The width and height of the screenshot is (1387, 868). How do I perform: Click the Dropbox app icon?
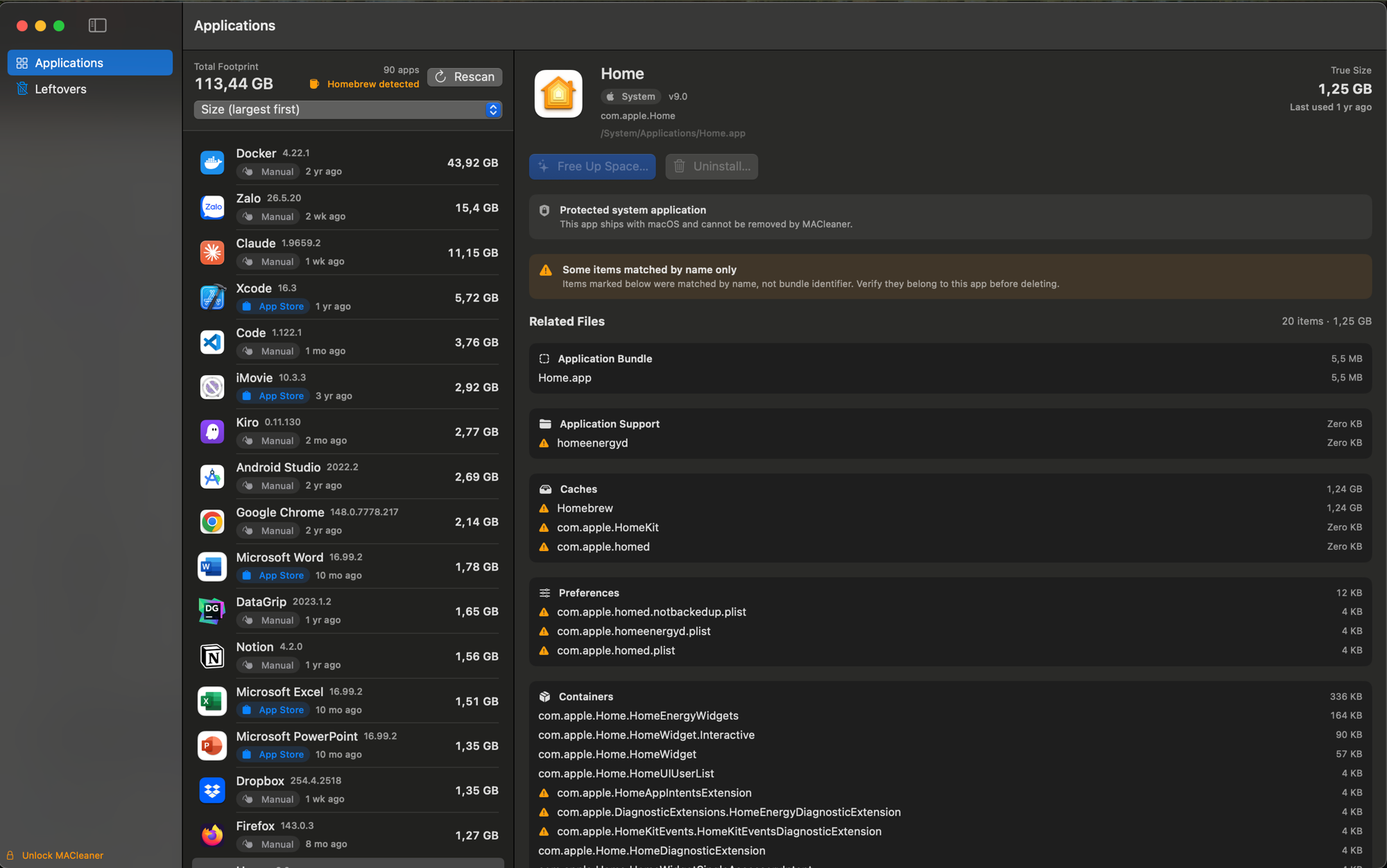coord(212,790)
